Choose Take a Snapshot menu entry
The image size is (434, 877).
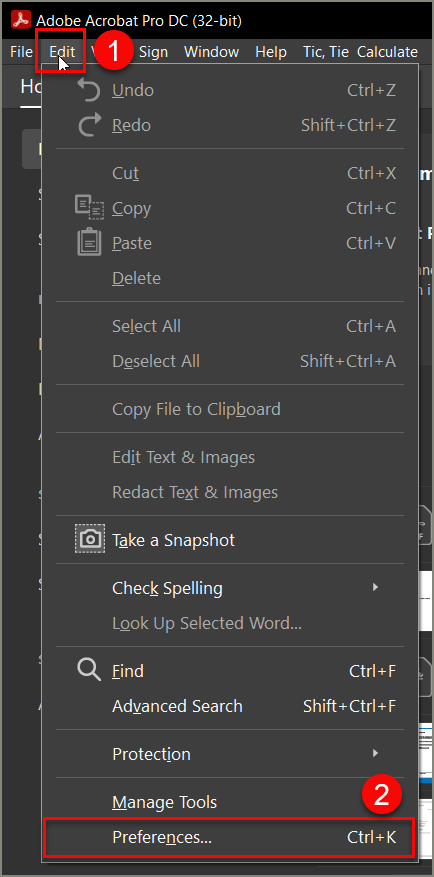pos(229,540)
